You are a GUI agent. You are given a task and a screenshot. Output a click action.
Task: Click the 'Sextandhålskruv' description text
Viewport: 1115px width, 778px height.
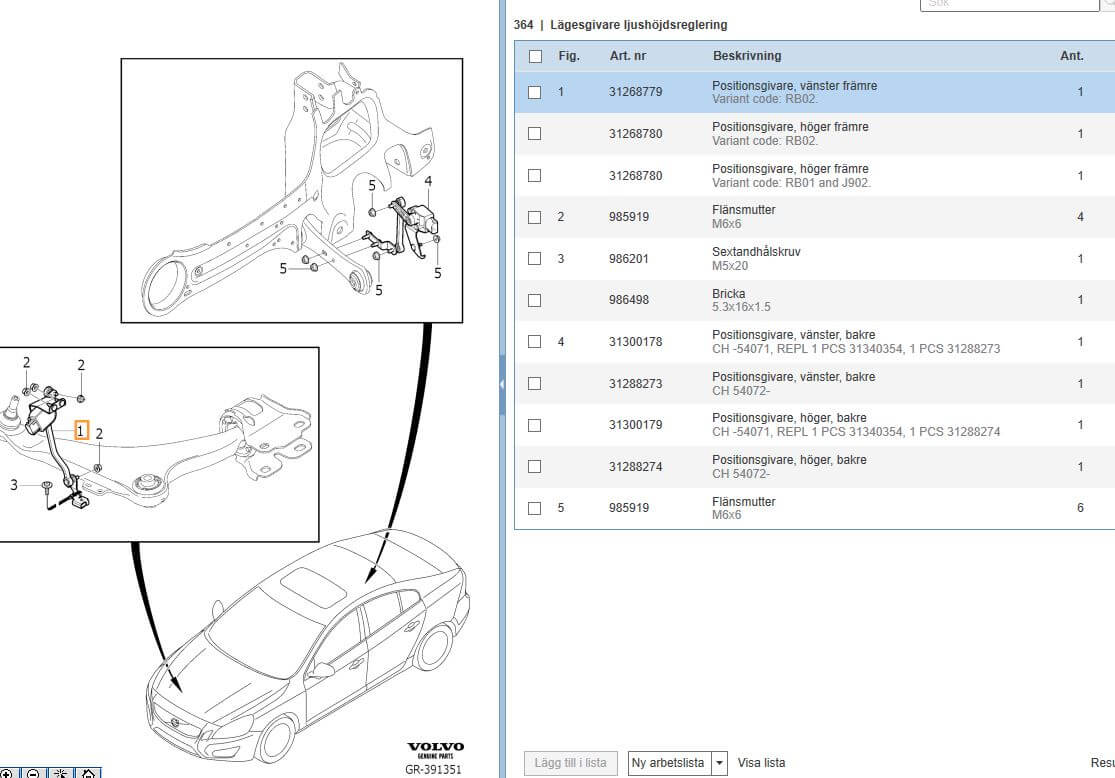[x=756, y=252]
